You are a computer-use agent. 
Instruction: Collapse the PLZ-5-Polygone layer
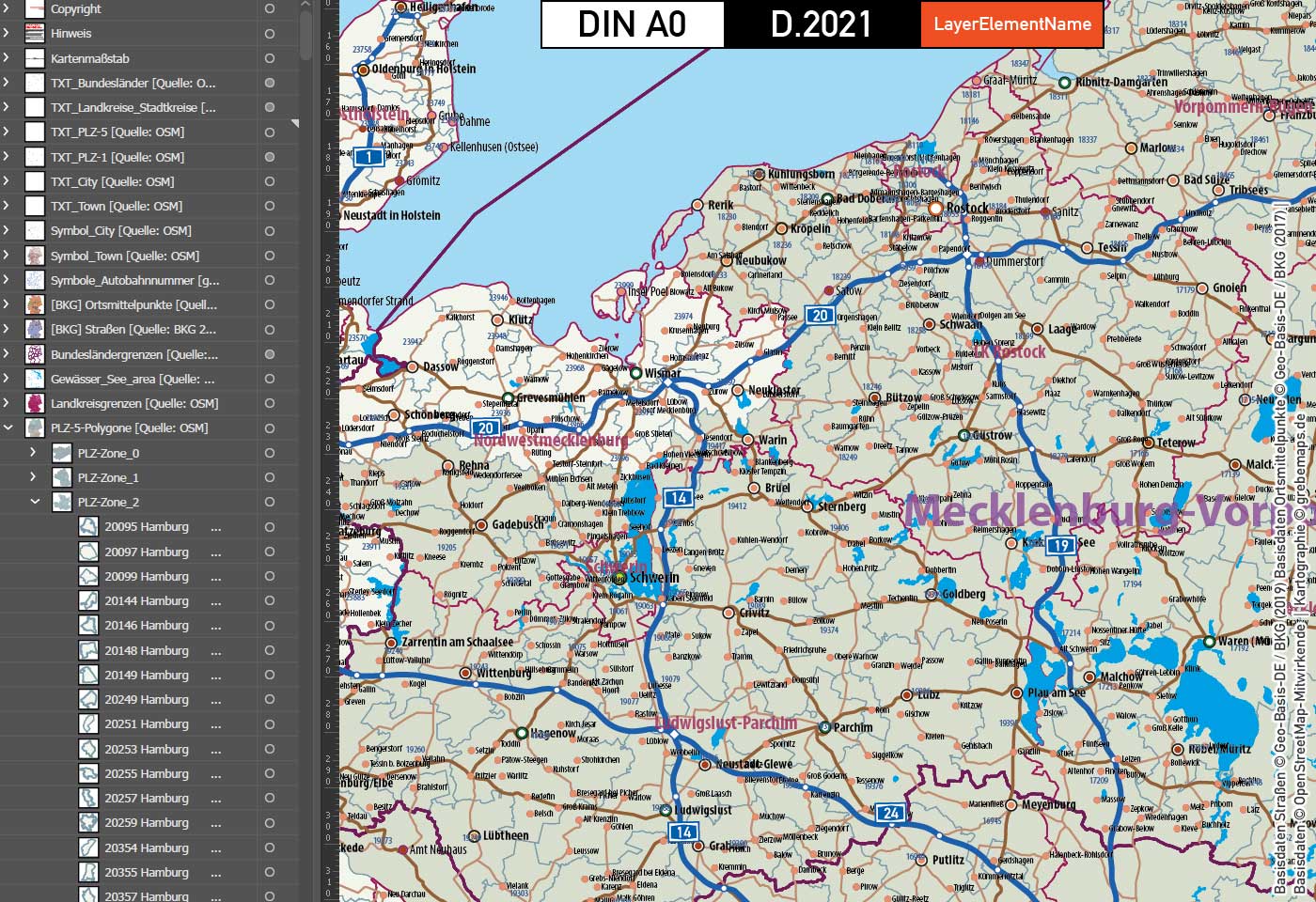coord(9,428)
